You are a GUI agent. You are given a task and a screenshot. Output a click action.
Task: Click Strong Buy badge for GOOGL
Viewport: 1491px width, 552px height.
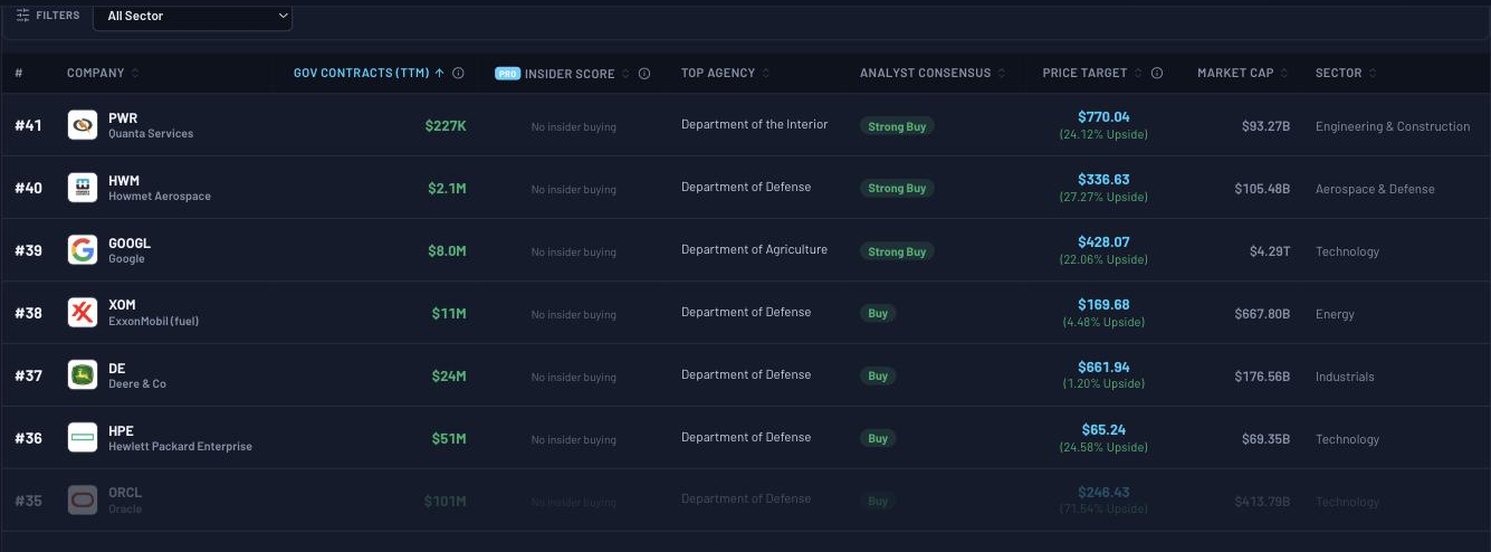[897, 252]
